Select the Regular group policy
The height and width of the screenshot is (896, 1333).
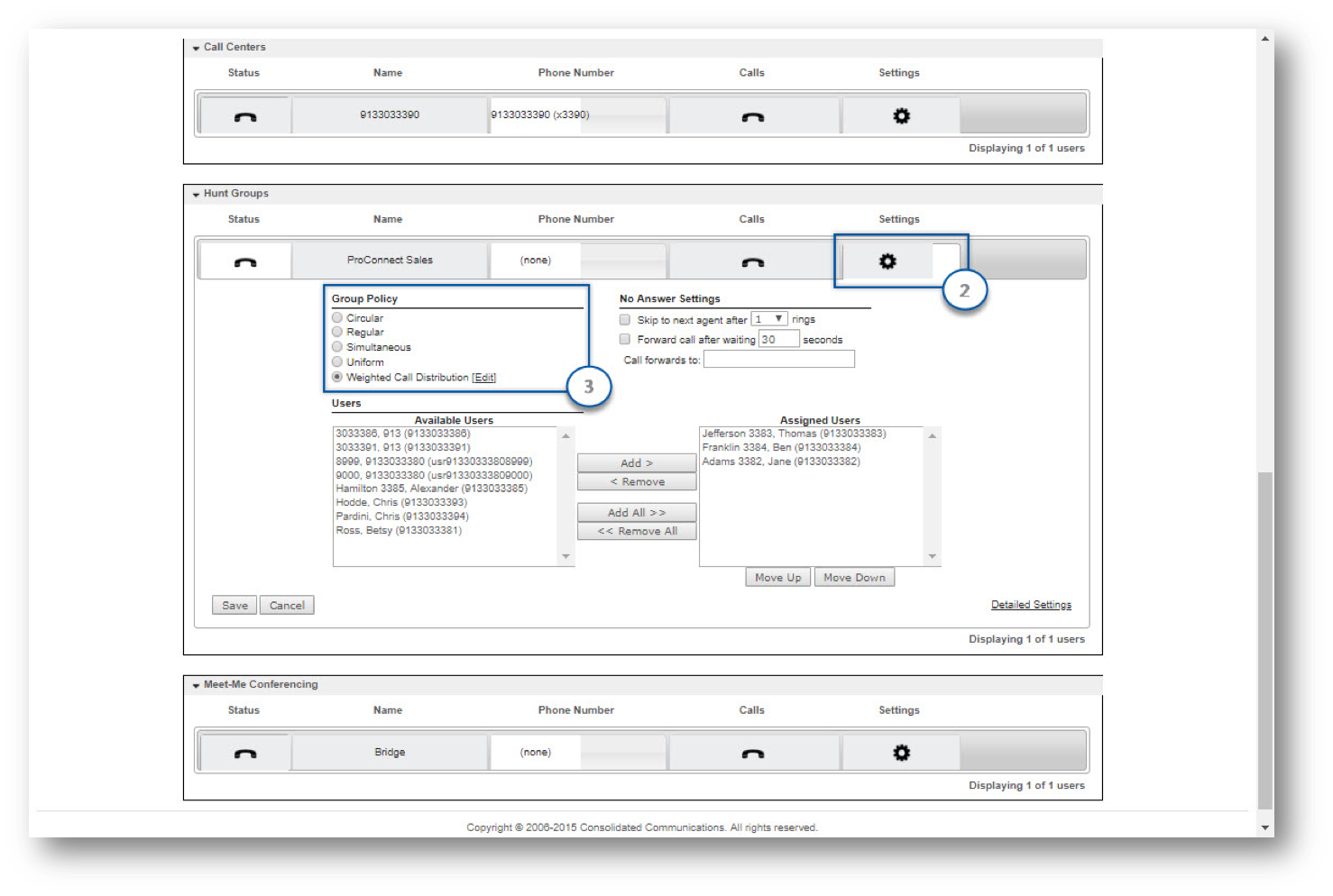coord(337,332)
